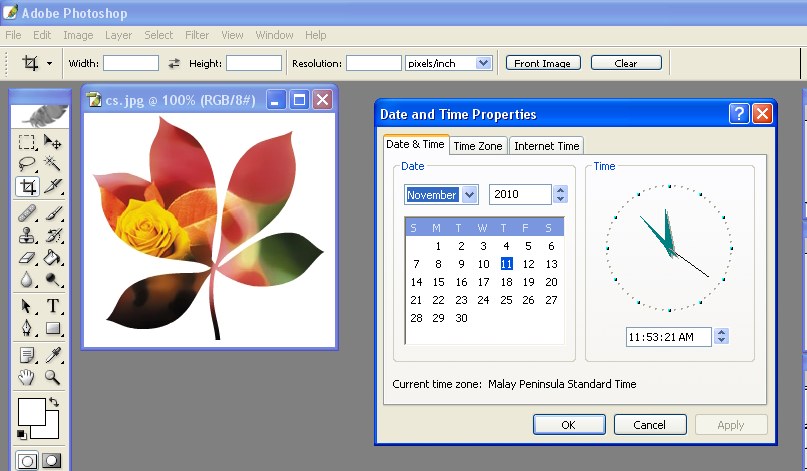Cancel the Date and Time Properties dialog
807x471 pixels.
point(650,425)
